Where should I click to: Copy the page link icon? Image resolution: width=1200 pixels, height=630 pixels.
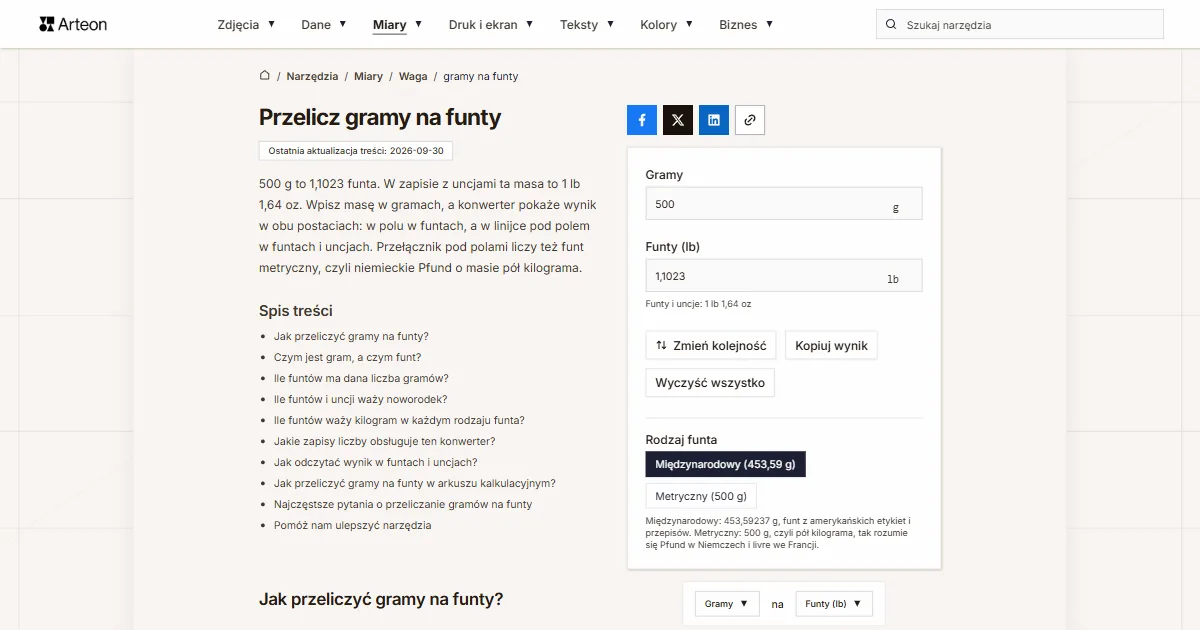750,120
